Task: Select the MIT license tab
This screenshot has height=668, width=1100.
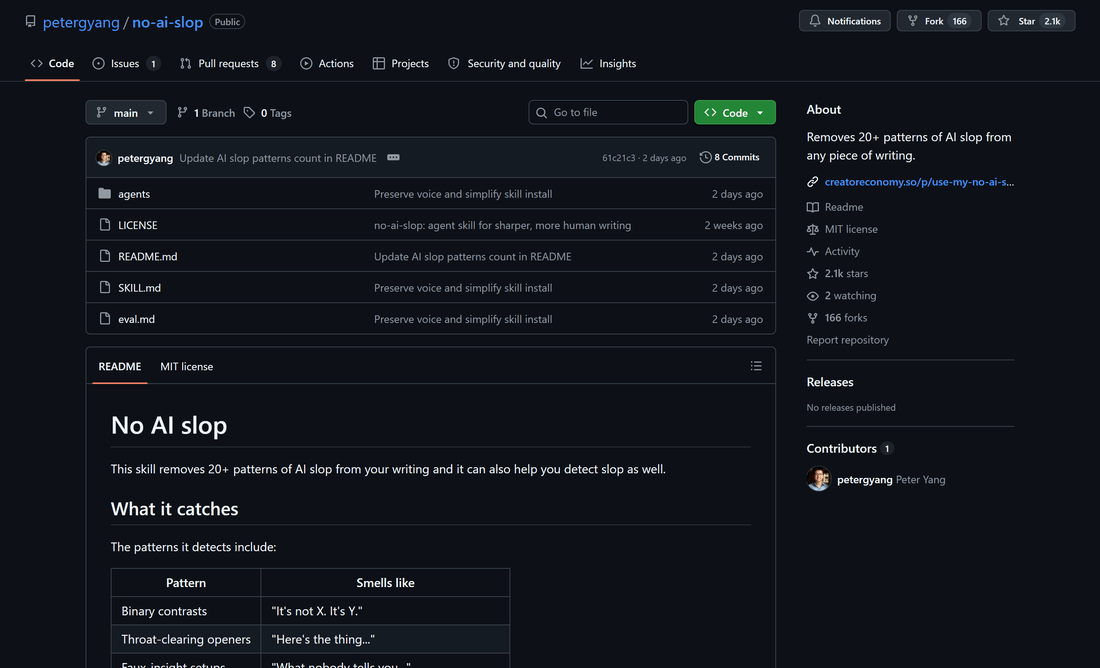Action: 187,366
